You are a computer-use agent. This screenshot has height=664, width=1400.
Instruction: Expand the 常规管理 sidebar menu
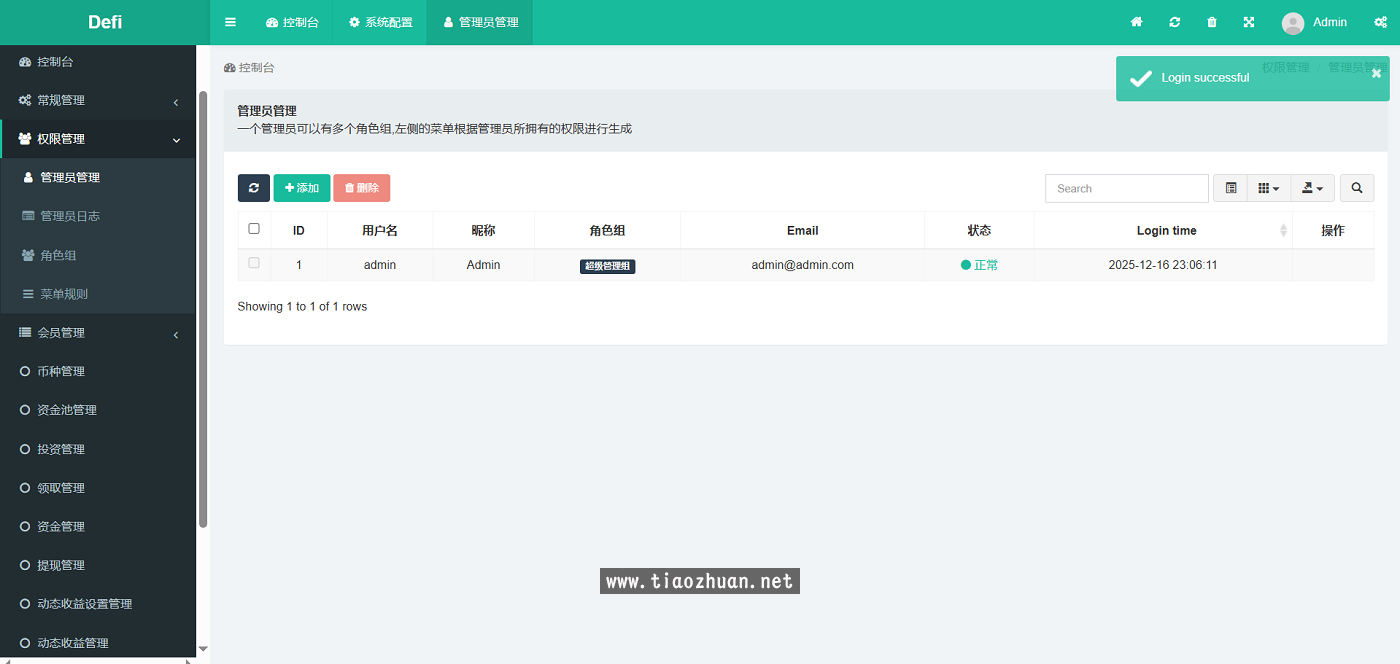(x=97, y=100)
